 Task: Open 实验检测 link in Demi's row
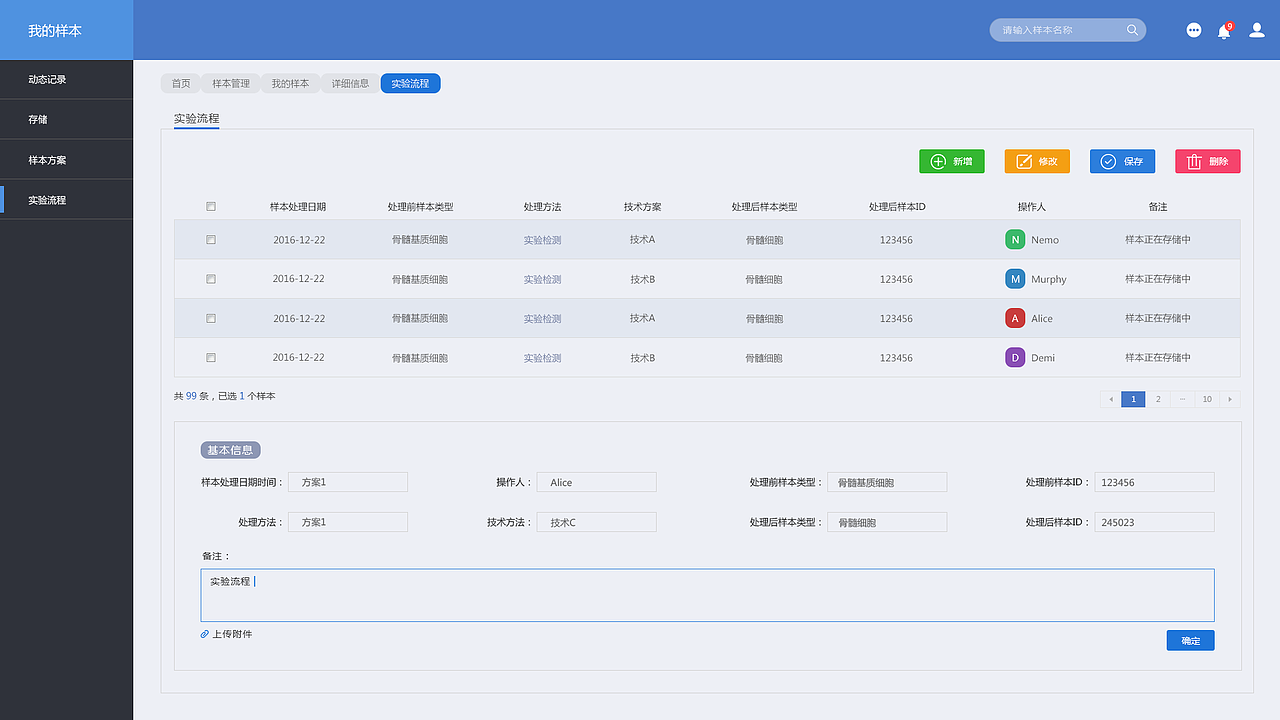pyautogui.click(x=542, y=357)
